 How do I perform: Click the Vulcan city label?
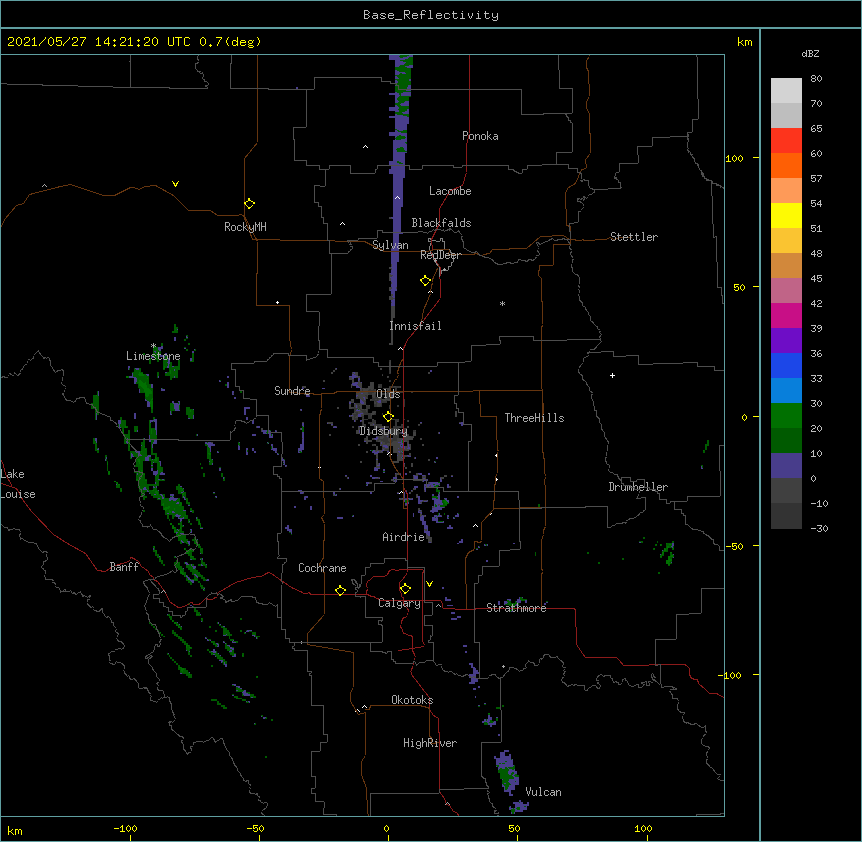tap(543, 792)
